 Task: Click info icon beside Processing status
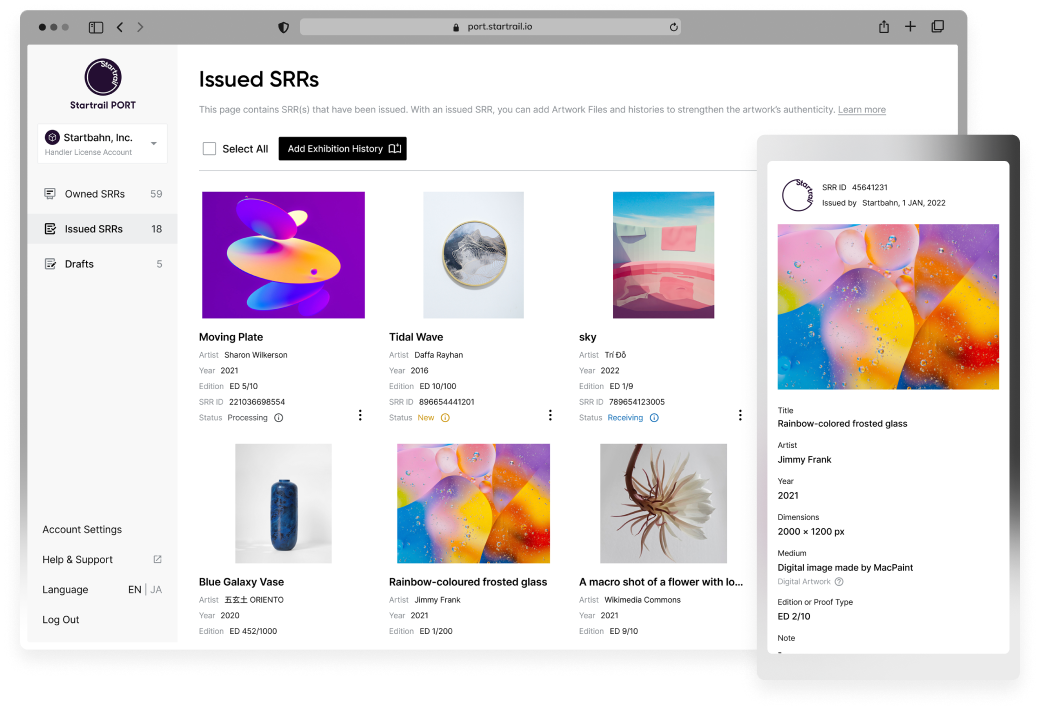(x=279, y=418)
